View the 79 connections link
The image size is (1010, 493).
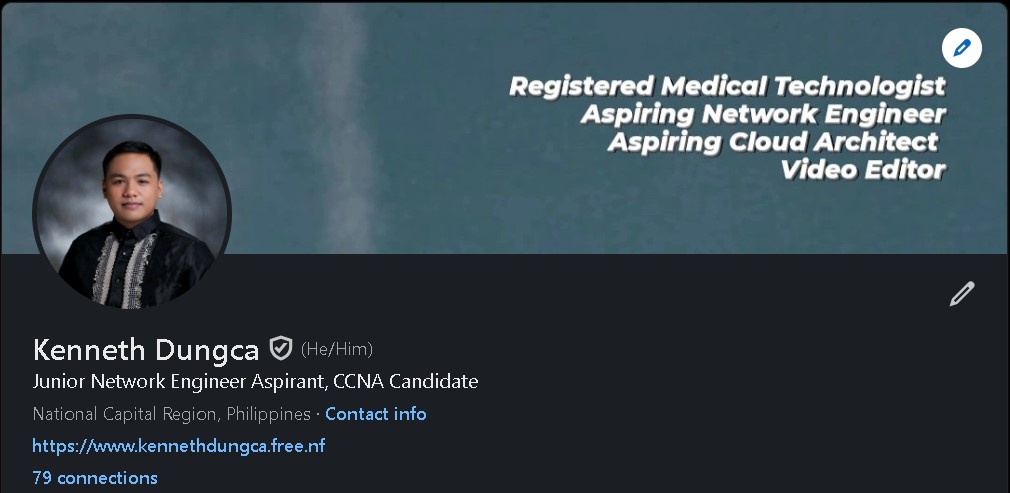95,478
